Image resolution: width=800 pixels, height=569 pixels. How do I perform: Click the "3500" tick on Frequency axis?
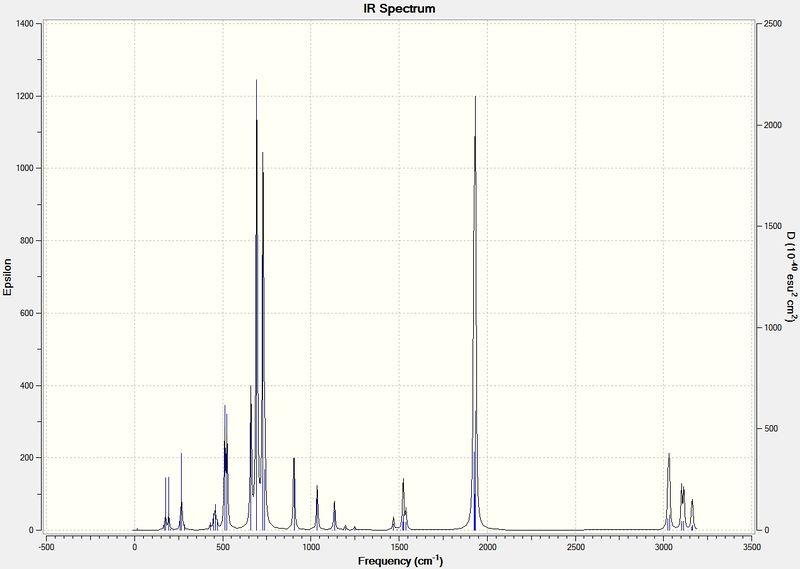pos(752,547)
